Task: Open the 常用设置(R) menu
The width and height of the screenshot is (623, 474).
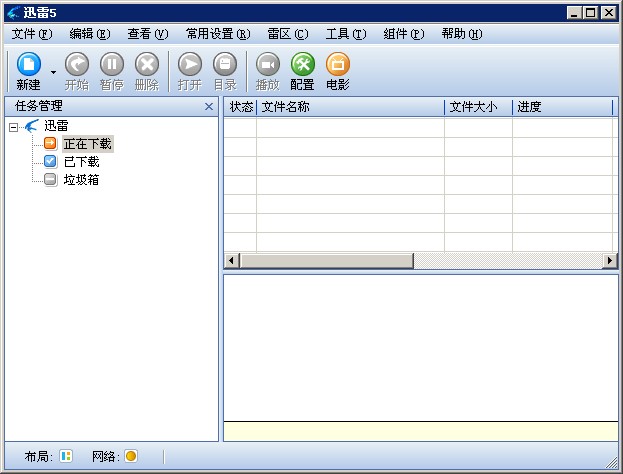Action: click(218, 34)
